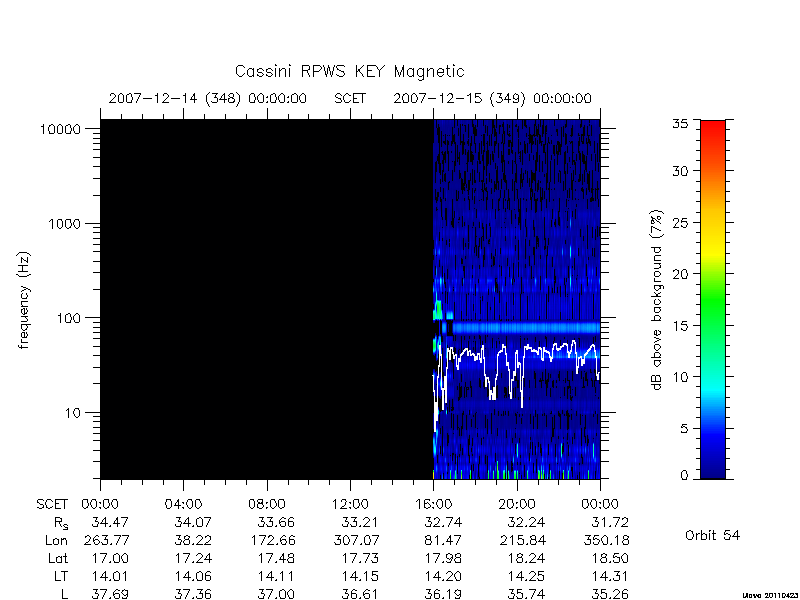
Task: Click the Lat value 18.50
Action: tap(610, 558)
